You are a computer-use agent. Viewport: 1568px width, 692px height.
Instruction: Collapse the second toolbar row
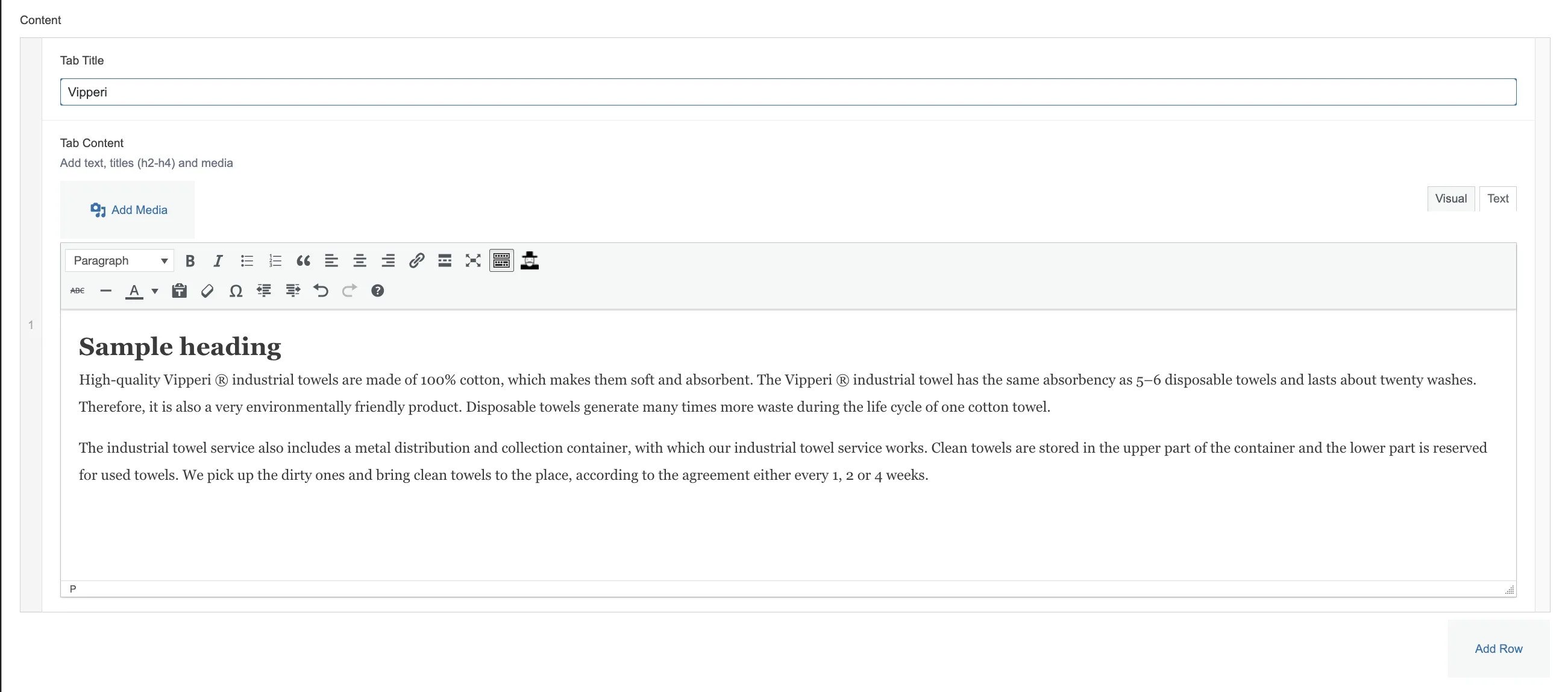click(501, 260)
